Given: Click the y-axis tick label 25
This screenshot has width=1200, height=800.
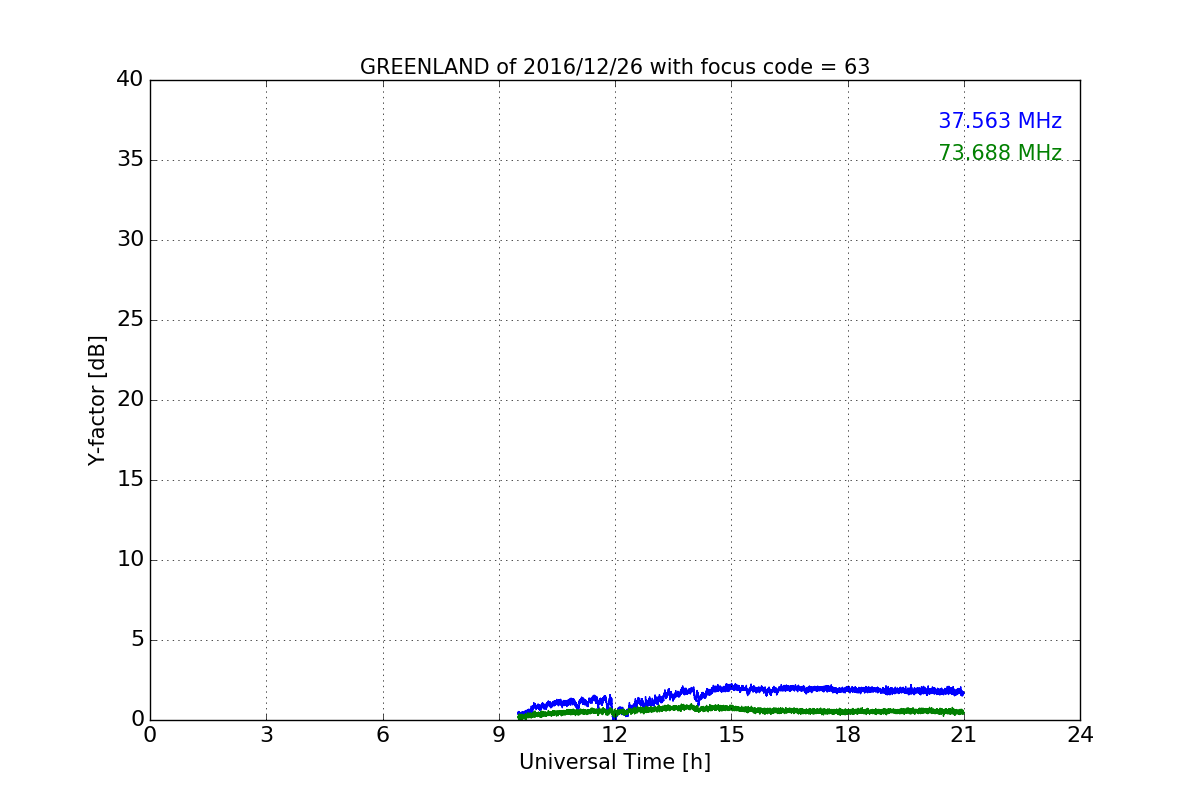Looking at the screenshot, I should pyautogui.click(x=130, y=320).
